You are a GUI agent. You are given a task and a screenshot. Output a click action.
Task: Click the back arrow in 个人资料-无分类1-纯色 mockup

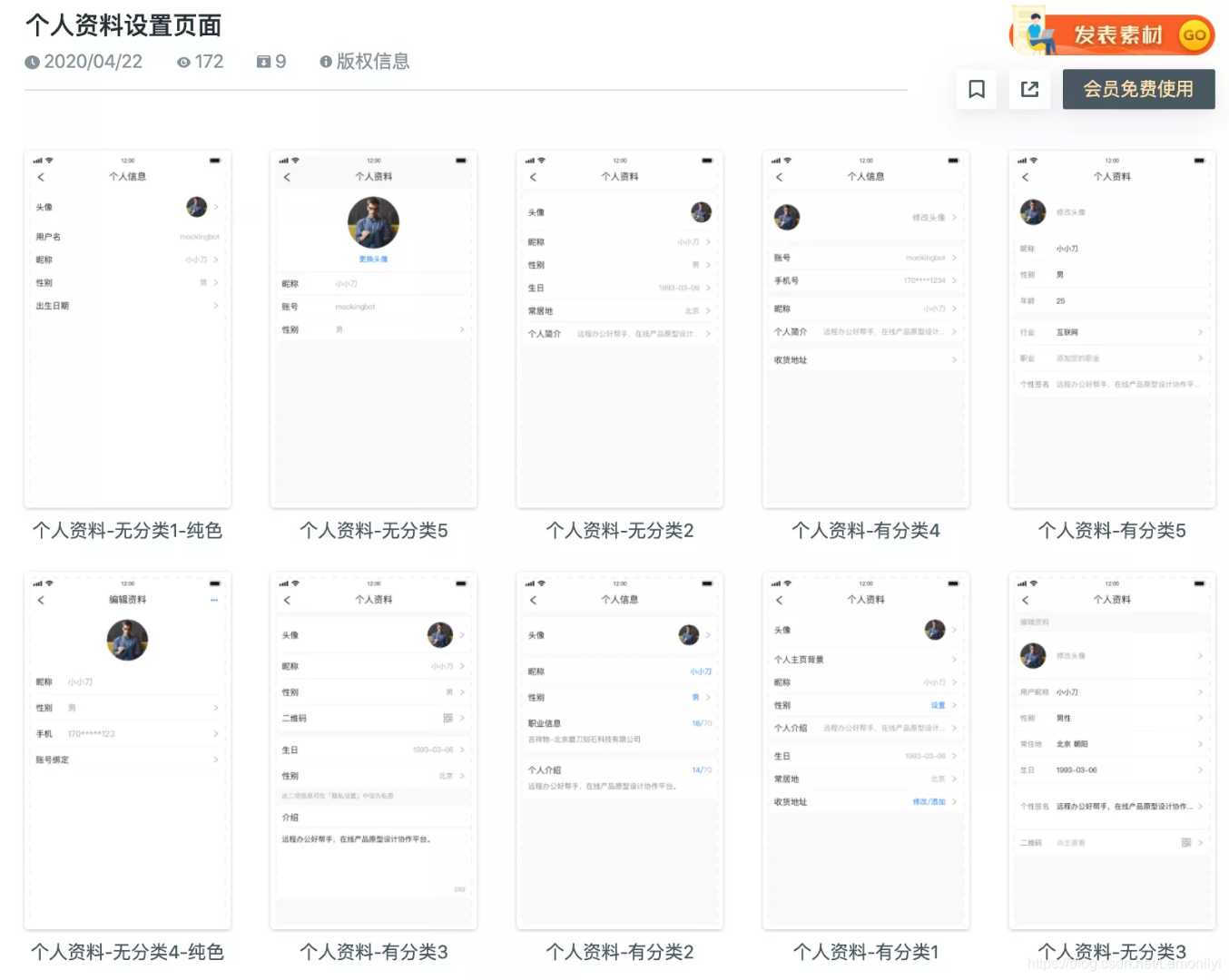coord(40,177)
